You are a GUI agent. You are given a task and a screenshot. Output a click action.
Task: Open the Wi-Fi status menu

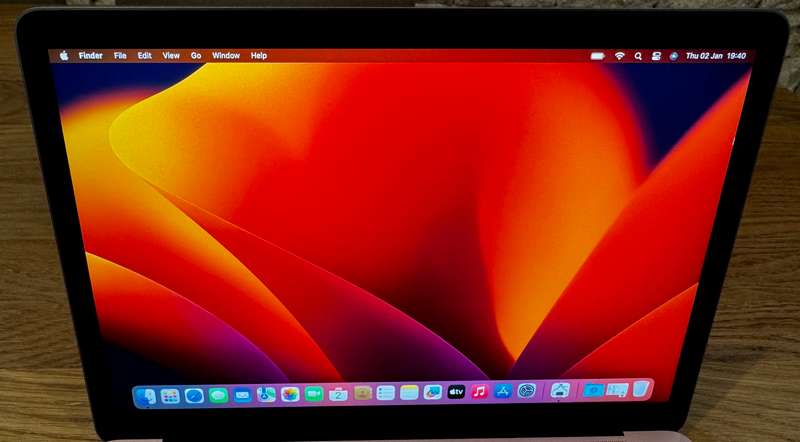click(619, 56)
